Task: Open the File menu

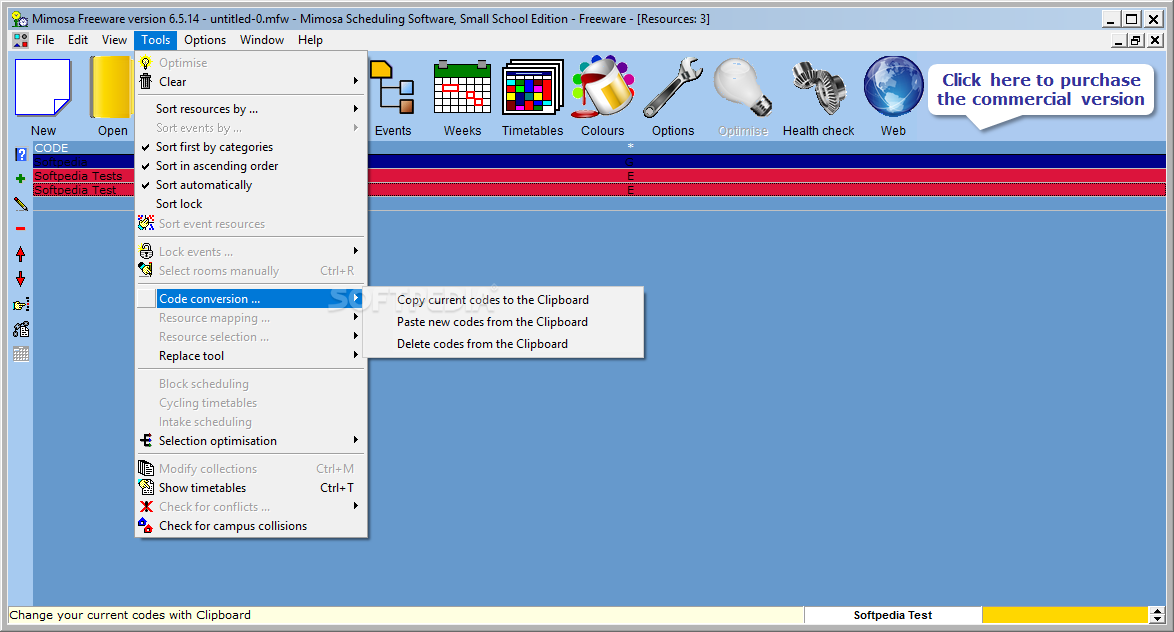Action: [45, 40]
